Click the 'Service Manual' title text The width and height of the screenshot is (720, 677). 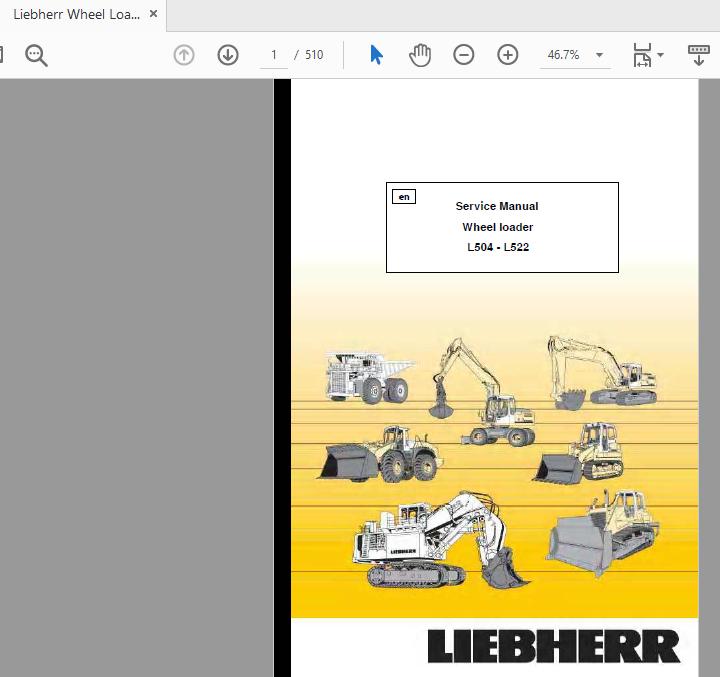(x=497, y=206)
